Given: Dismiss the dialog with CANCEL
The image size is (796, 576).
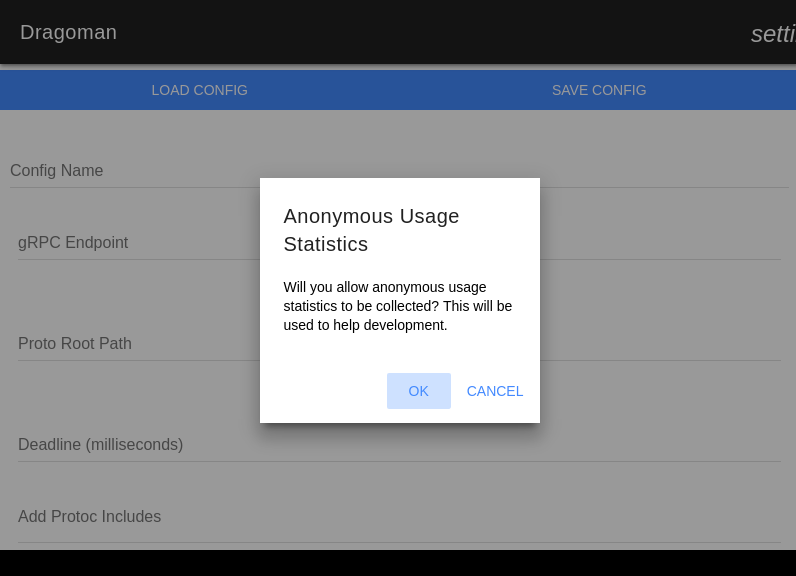Looking at the screenshot, I should point(494,391).
